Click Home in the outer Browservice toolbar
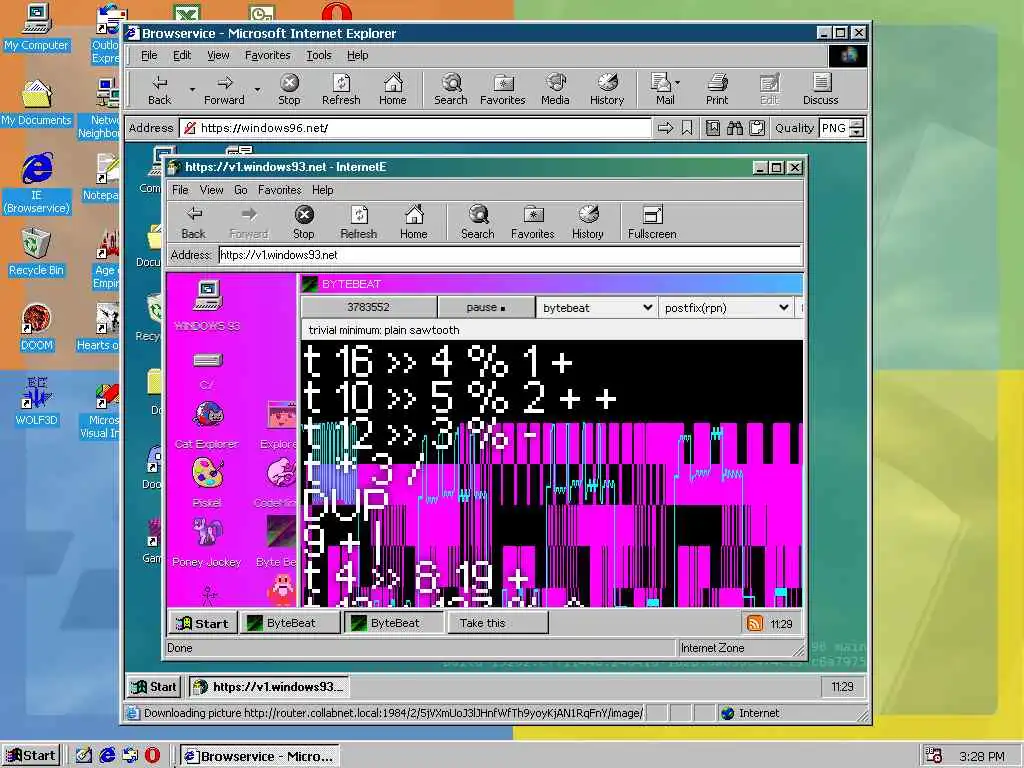Screen dimensions: 1024x768 392,89
